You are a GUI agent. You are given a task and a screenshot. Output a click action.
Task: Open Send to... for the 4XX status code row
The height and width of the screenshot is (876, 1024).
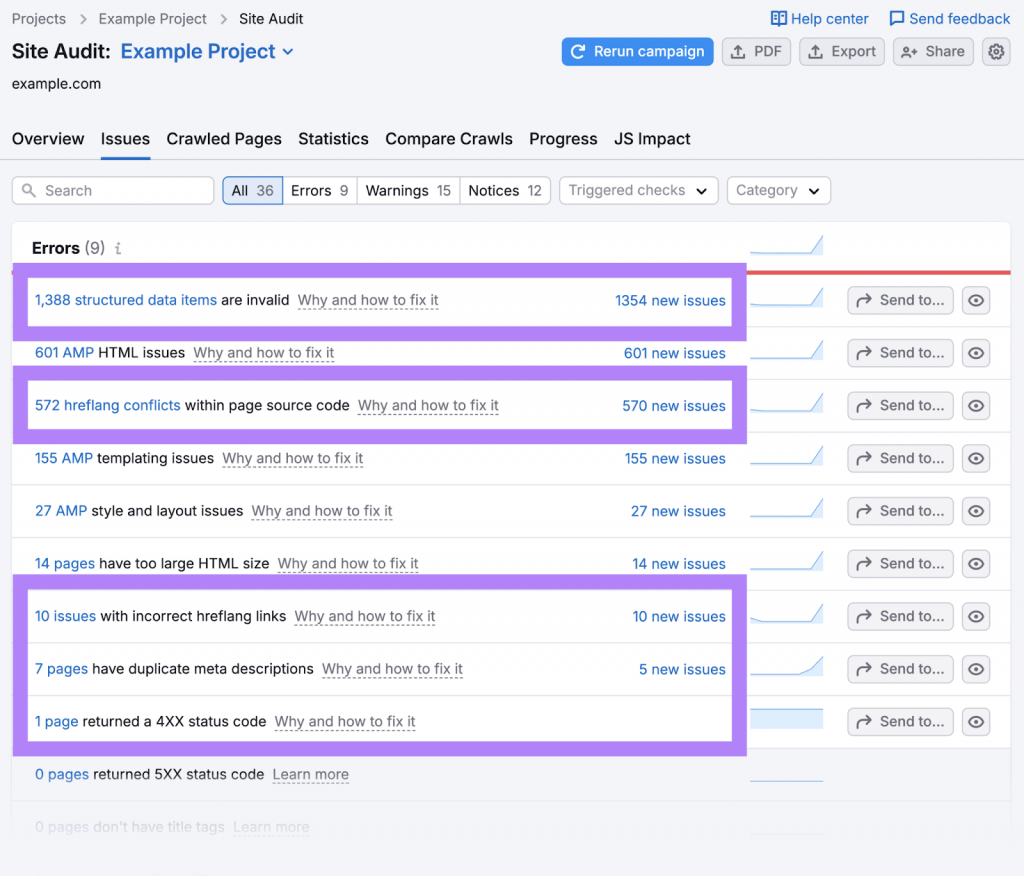click(901, 722)
